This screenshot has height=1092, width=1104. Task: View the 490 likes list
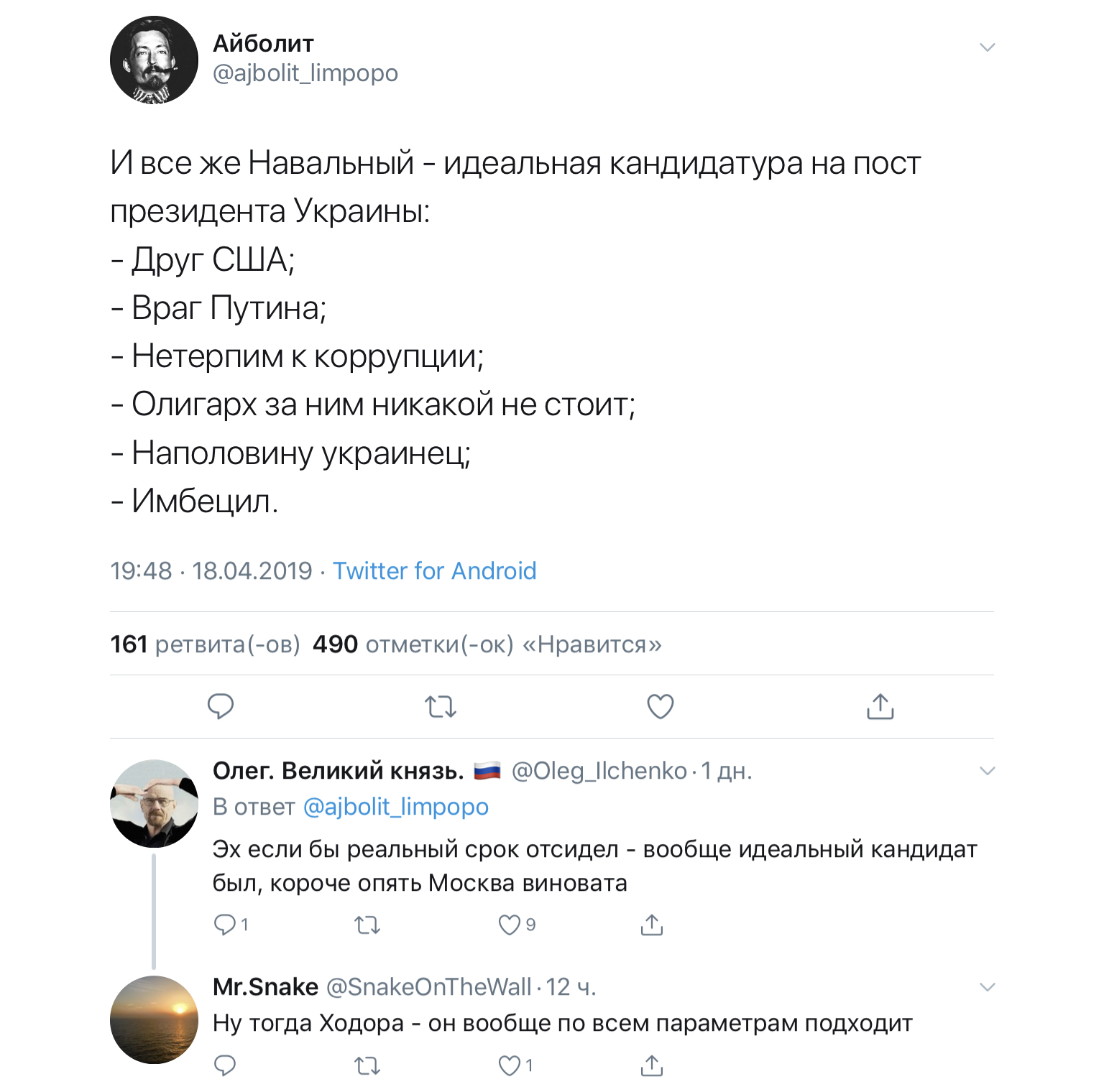(x=487, y=644)
